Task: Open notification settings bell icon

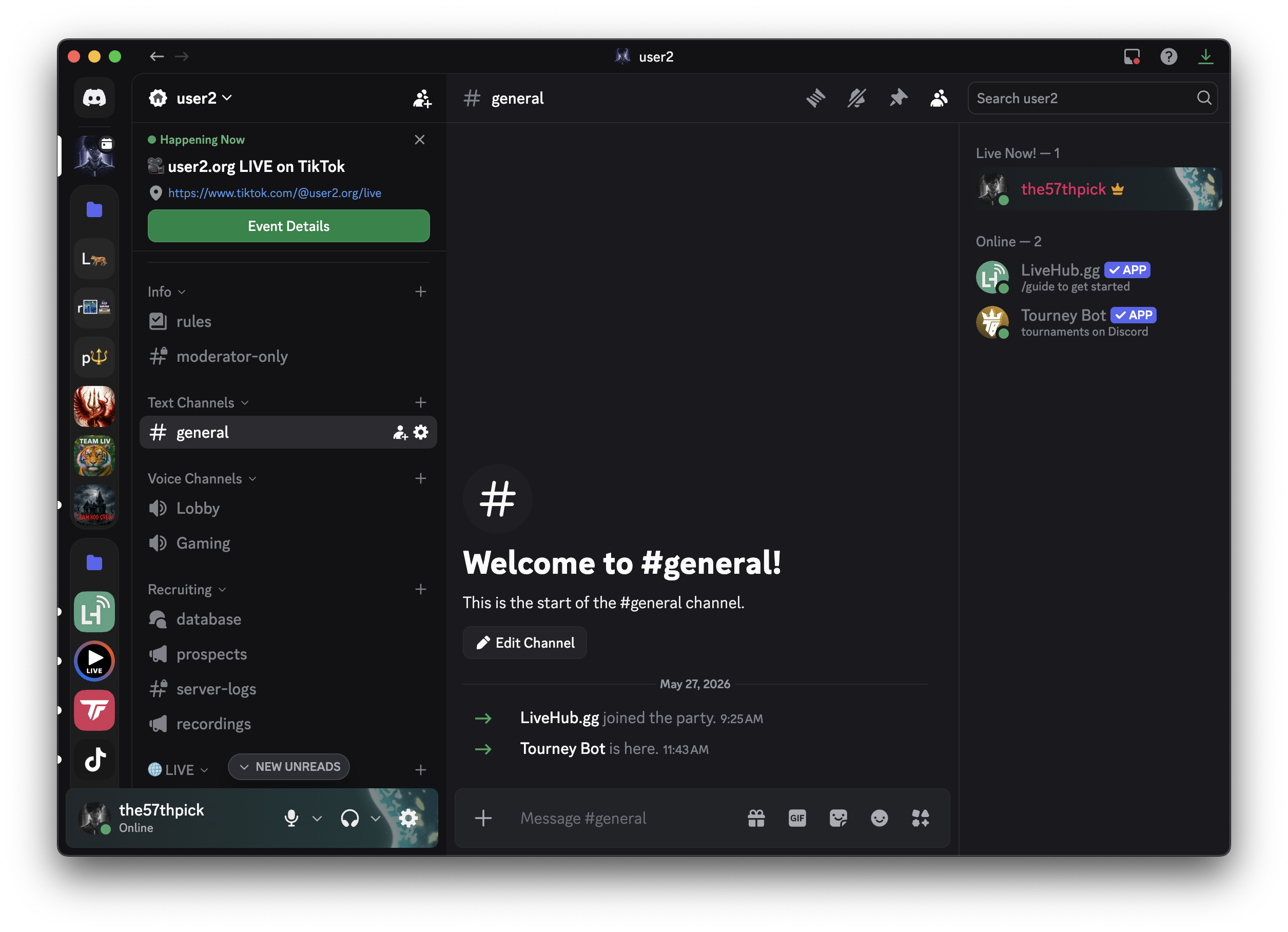Action: tap(857, 98)
